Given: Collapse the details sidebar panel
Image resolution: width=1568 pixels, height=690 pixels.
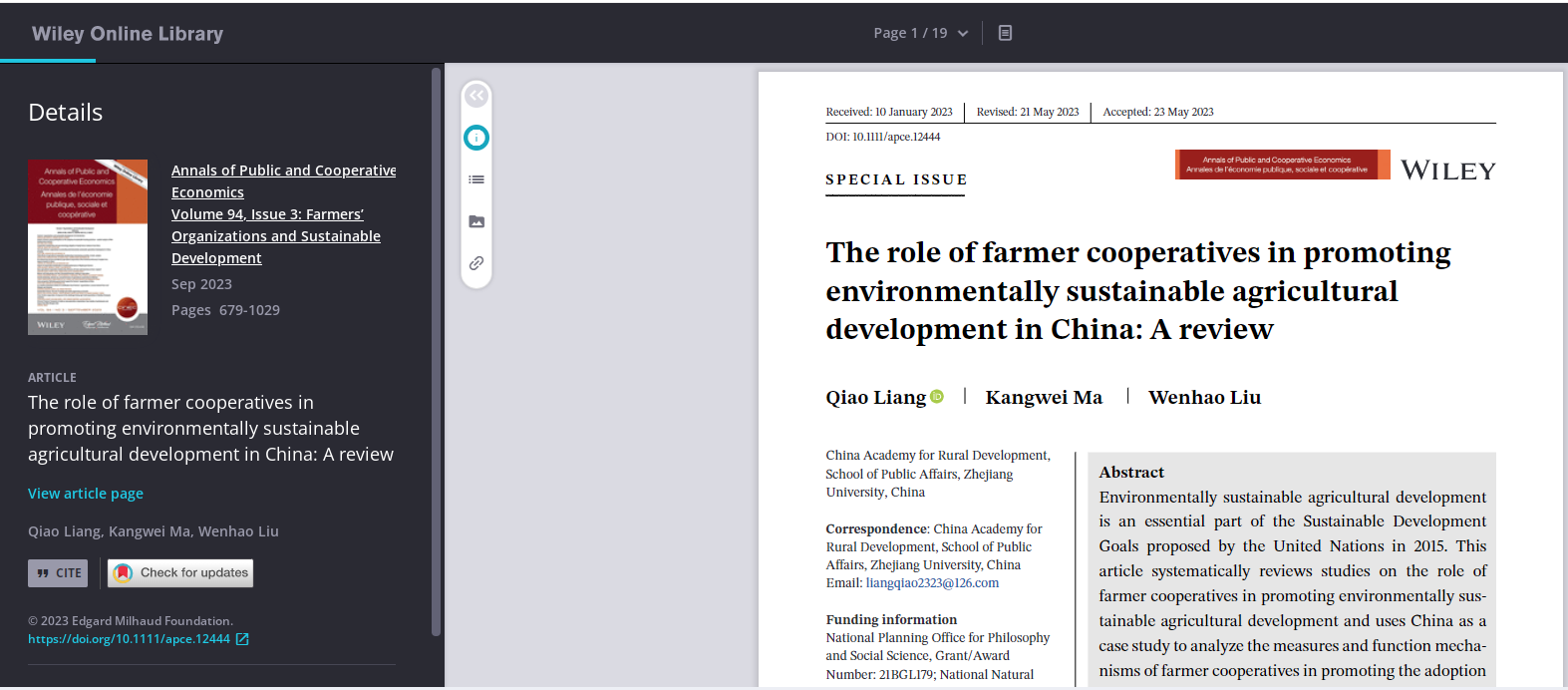Looking at the screenshot, I should coord(476,96).
